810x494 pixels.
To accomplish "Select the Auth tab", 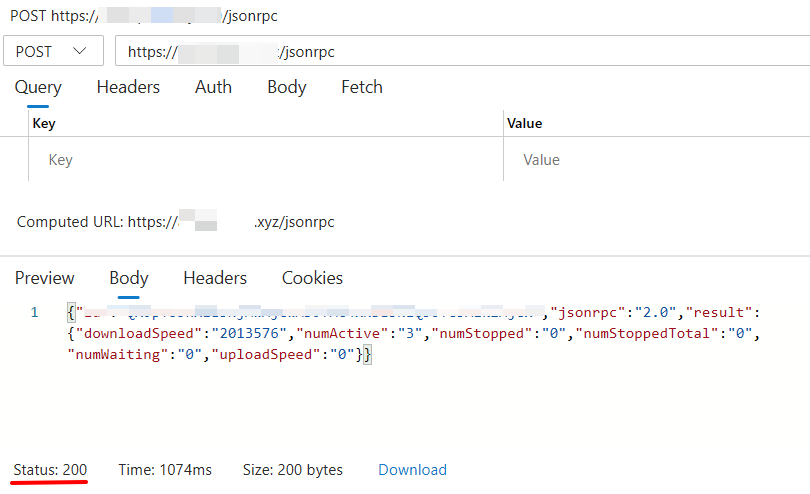I will click(213, 87).
